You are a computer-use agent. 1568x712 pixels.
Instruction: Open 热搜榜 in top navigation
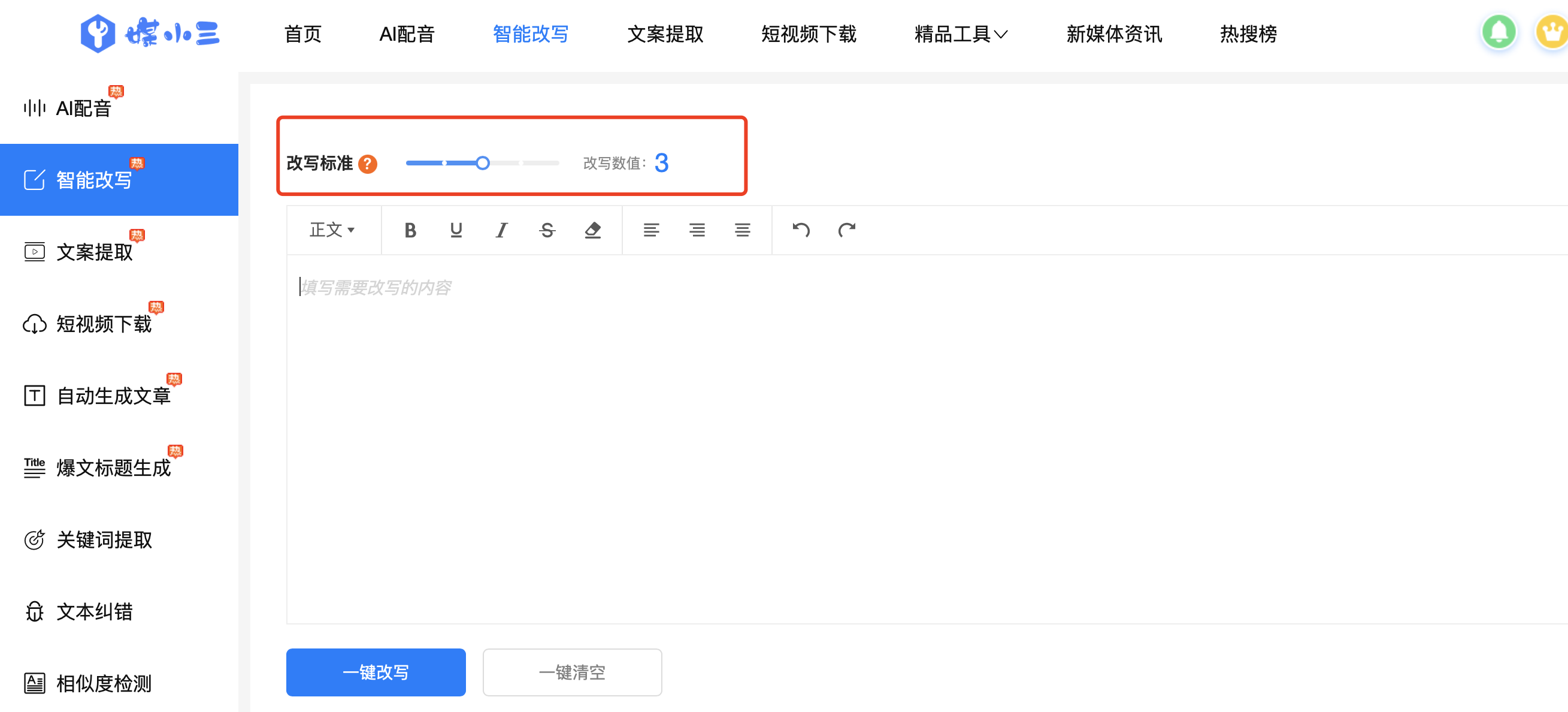tap(1248, 34)
